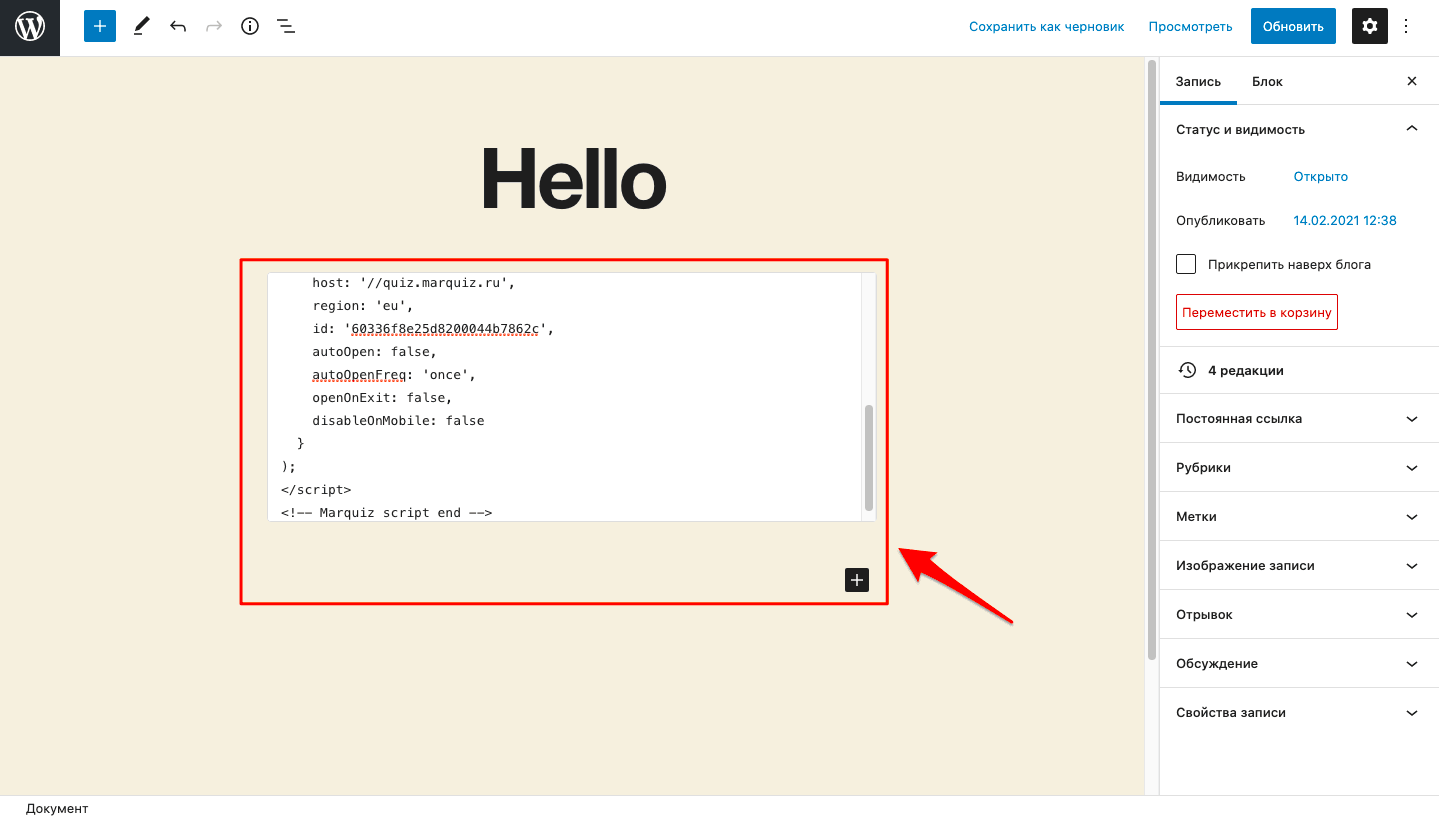
Task: Click the editor canvas scrollbar
Action: (x=1152, y=360)
